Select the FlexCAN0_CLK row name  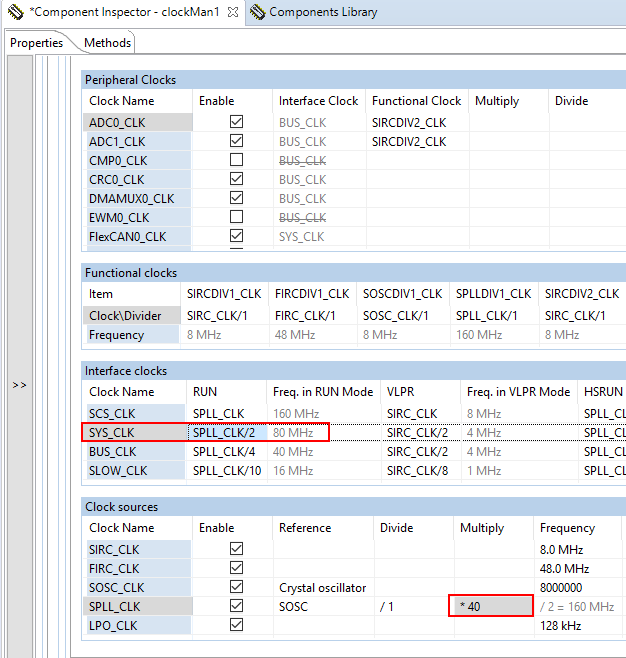coord(138,237)
